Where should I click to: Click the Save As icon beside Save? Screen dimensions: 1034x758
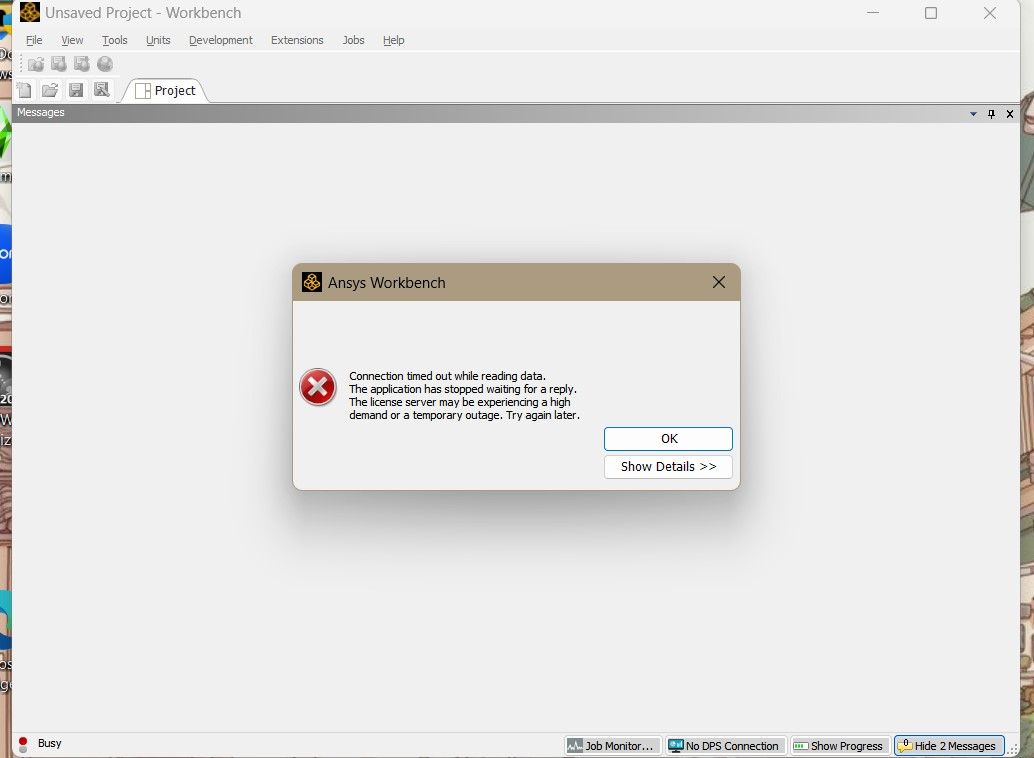tap(102, 90)
